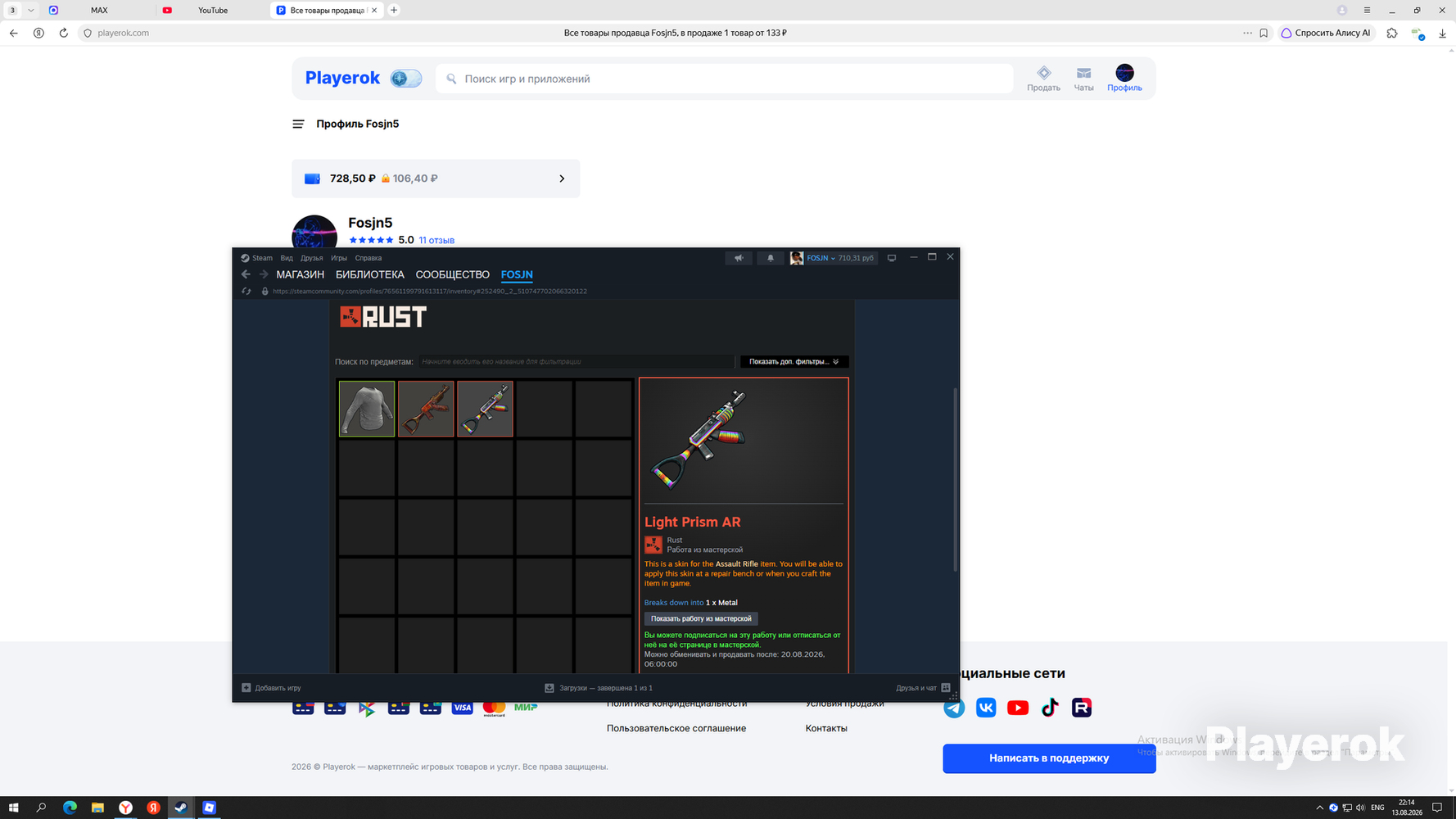Open Microsoft Edge from taskbar
1456x819 pixels.
pos(70,808)
